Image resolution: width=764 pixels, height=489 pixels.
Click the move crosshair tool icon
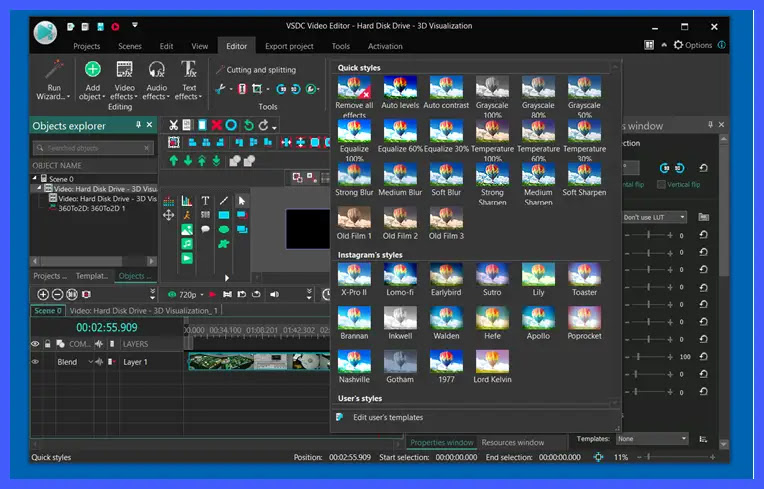coord(169,215)
